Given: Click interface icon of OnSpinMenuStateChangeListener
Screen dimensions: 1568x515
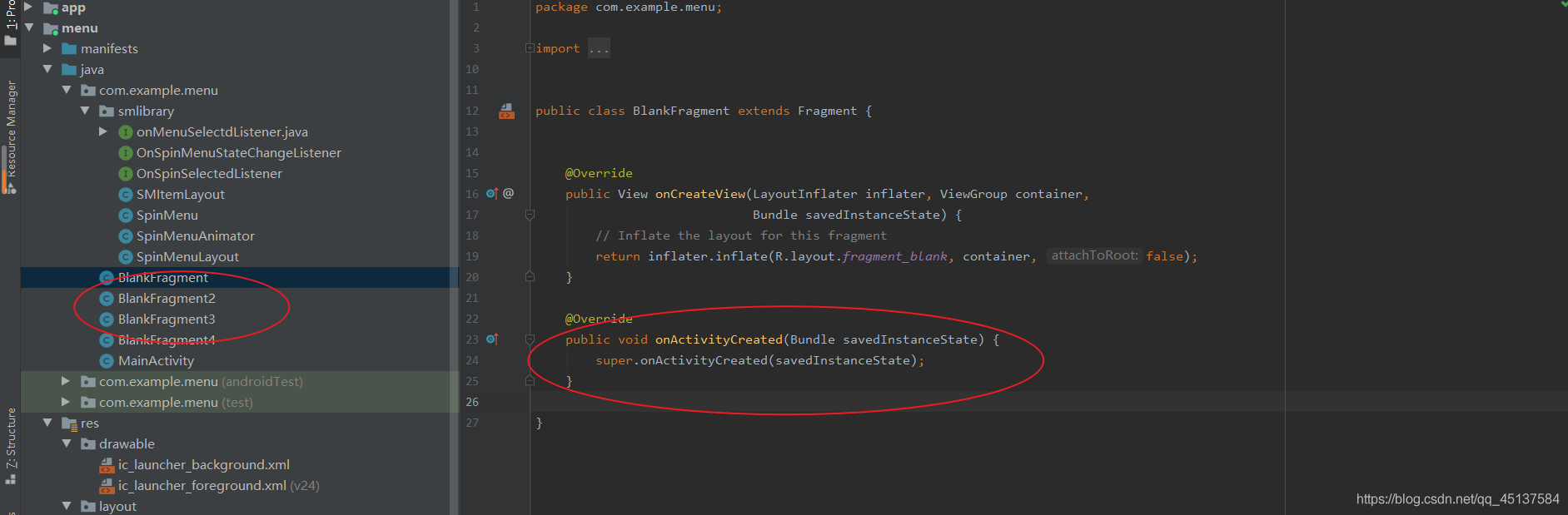Looking at the screenshot, I should click(x=126, y=152).
